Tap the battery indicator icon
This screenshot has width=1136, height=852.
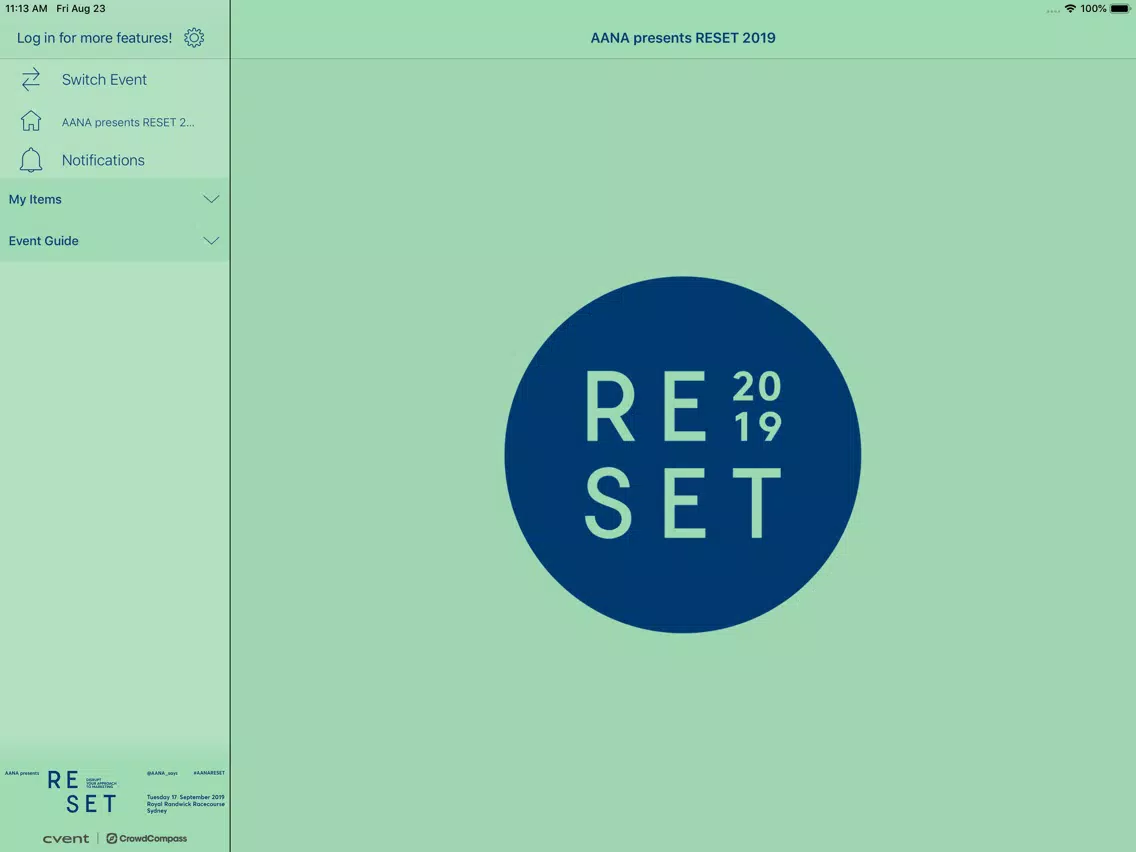pos(1120,9)
